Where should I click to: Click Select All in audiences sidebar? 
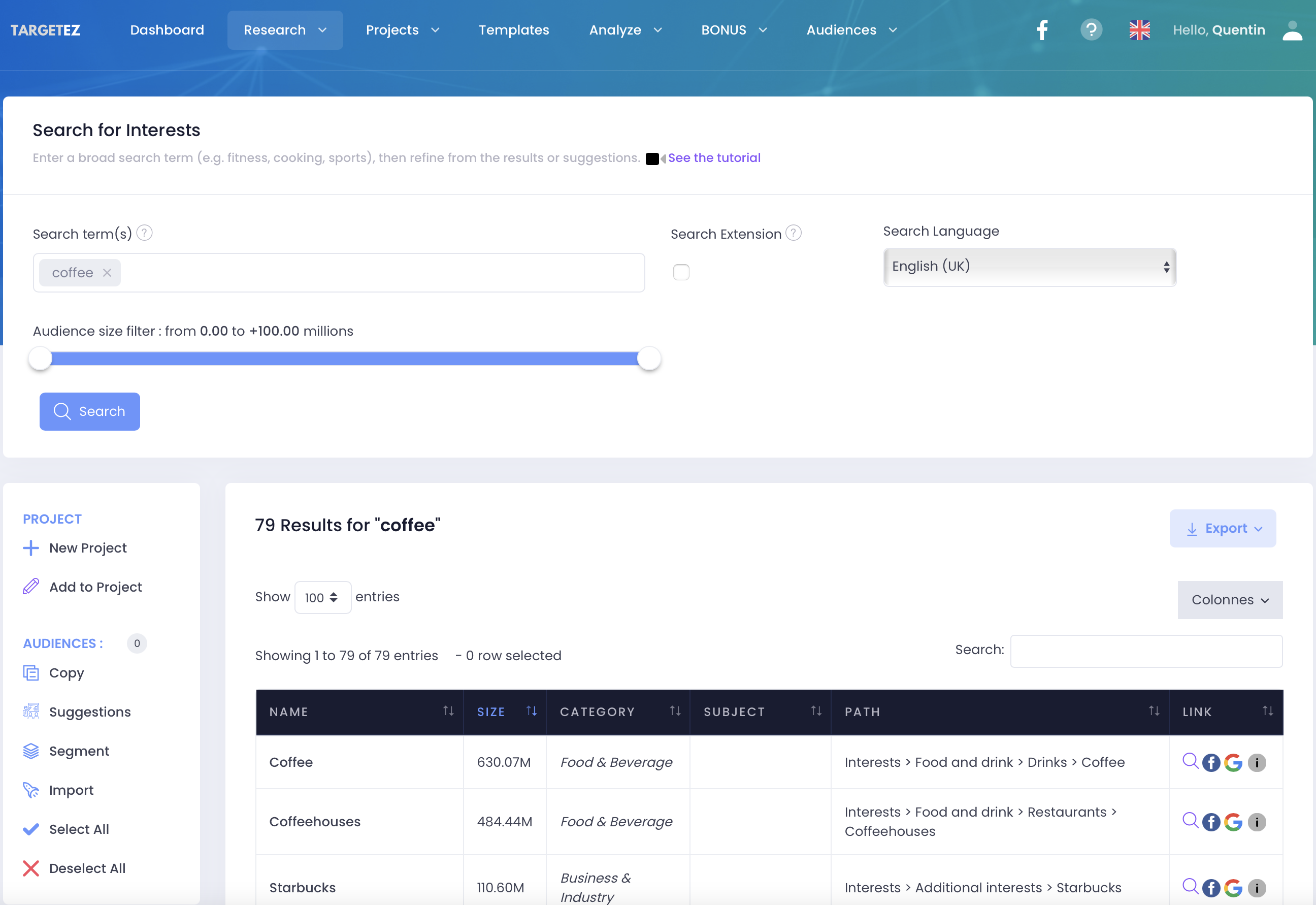tap(78, 829)
